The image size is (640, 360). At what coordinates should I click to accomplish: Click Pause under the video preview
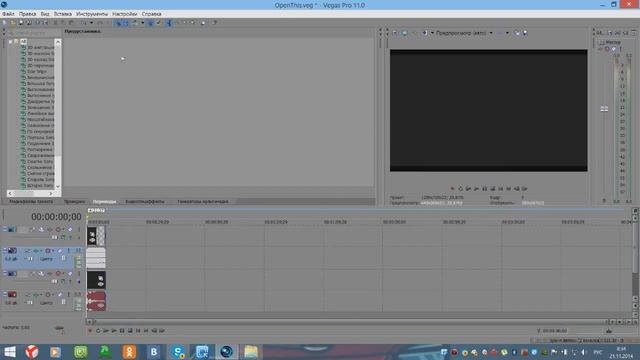point(484,189)
